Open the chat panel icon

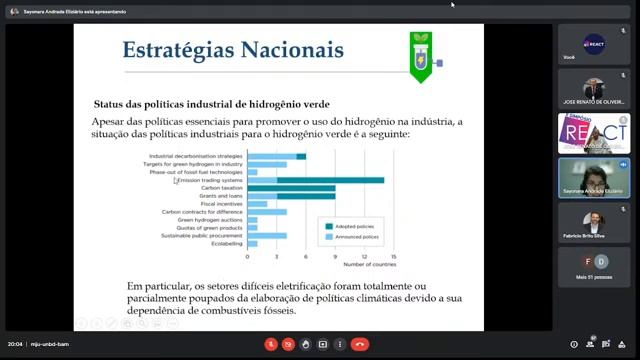tap(606, 344)
